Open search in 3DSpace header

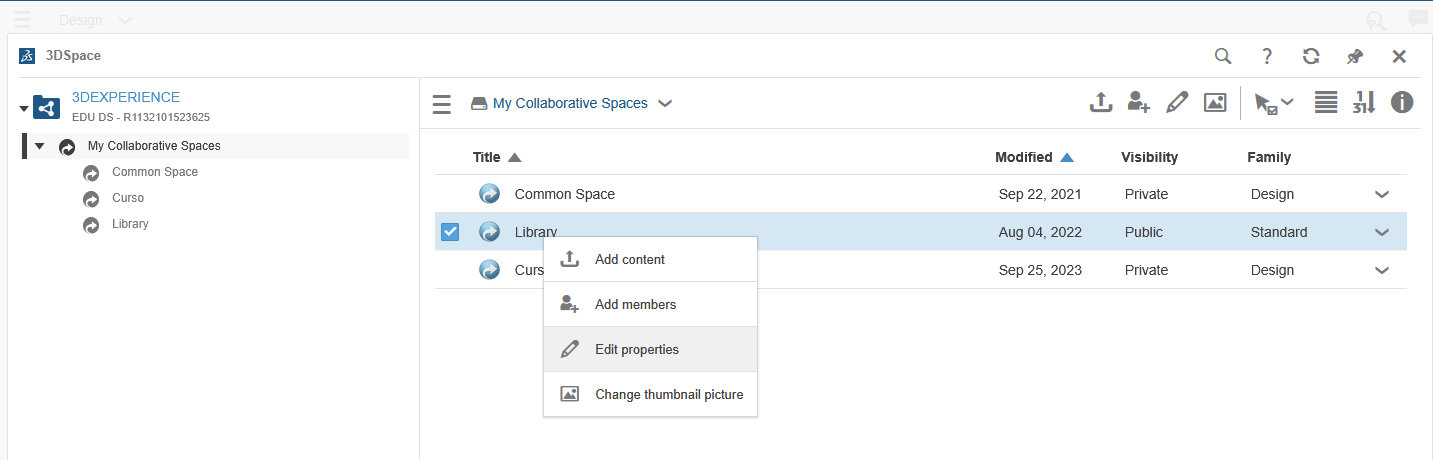1223,56
